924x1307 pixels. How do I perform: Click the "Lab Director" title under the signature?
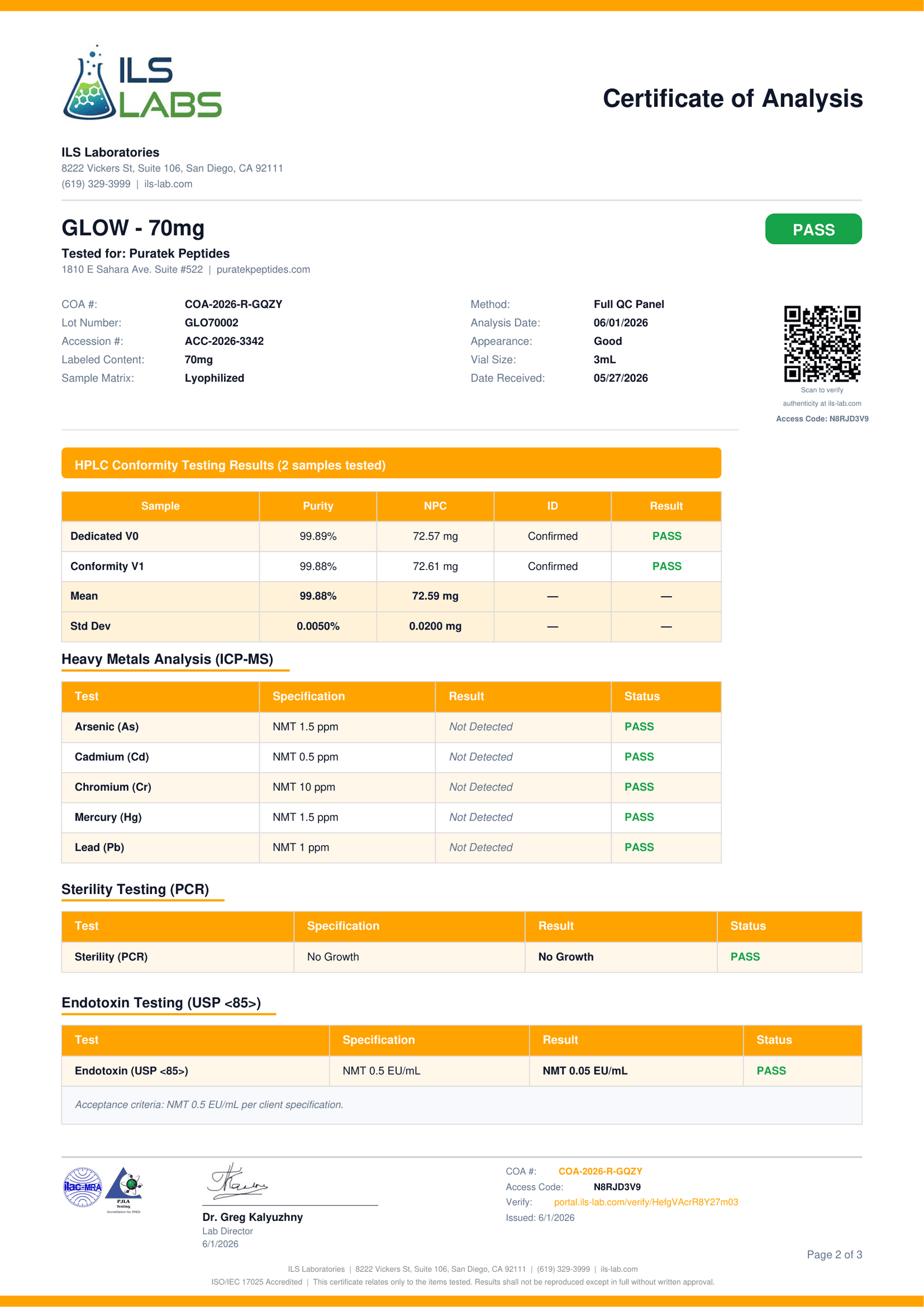(228, 1231)
